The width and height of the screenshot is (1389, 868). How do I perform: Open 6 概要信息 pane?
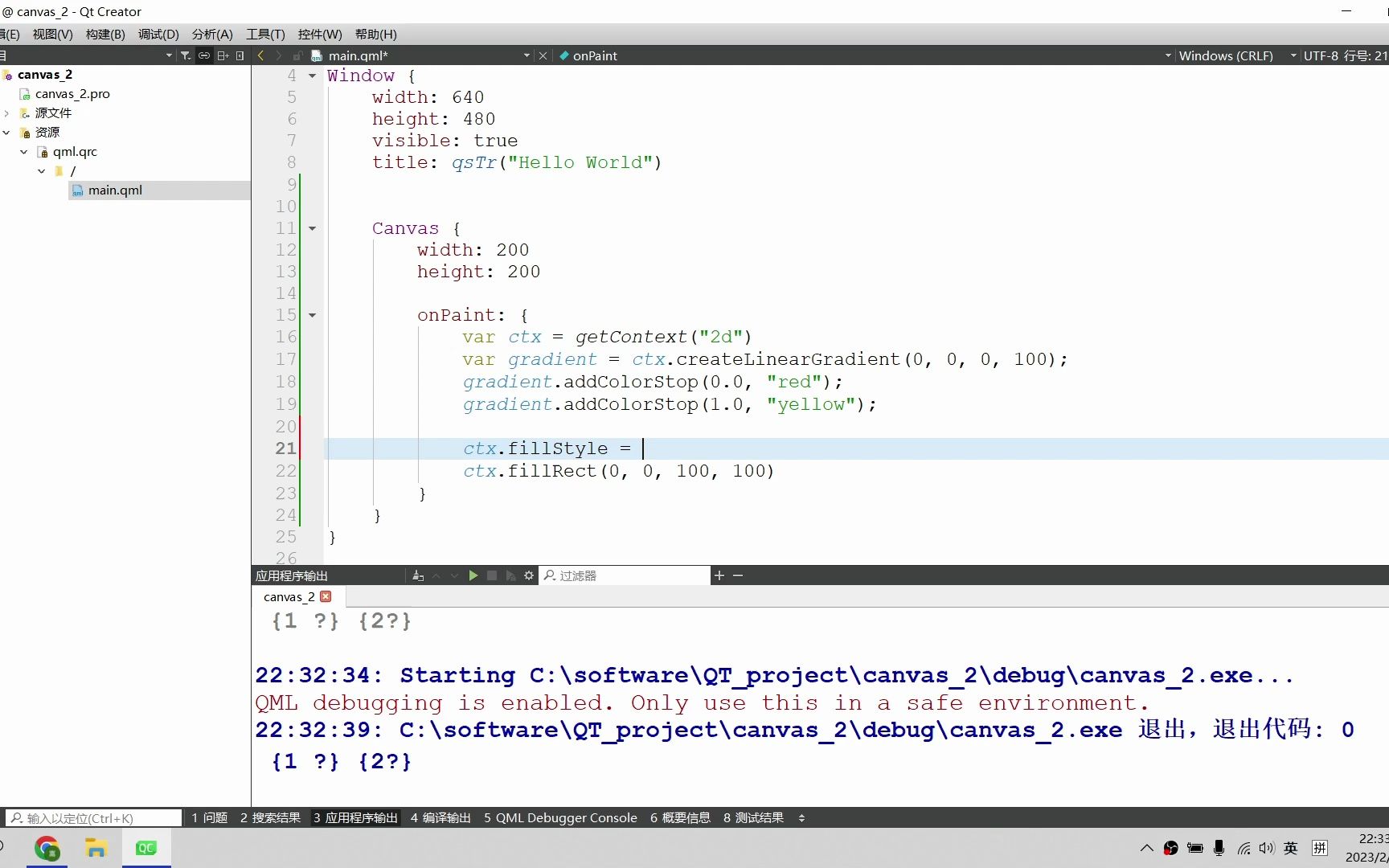680,818
